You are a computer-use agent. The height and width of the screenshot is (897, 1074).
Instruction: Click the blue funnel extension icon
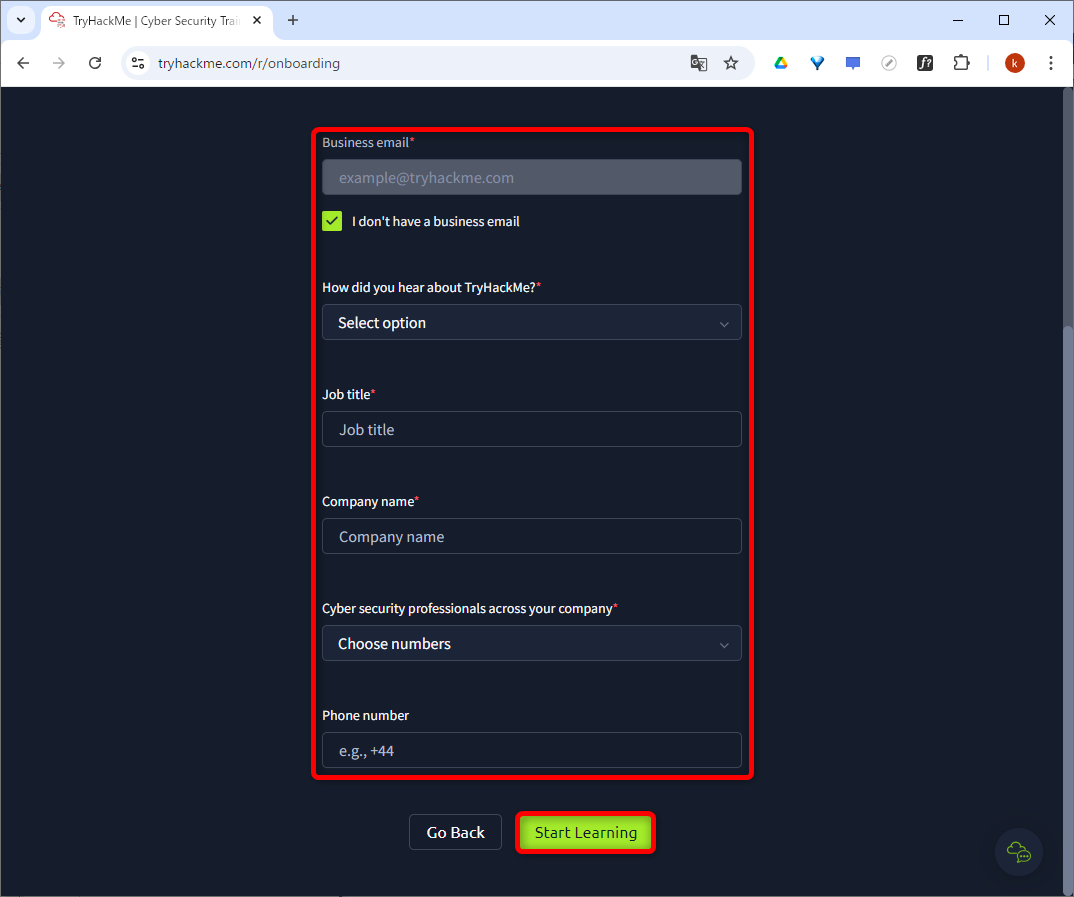817,63
